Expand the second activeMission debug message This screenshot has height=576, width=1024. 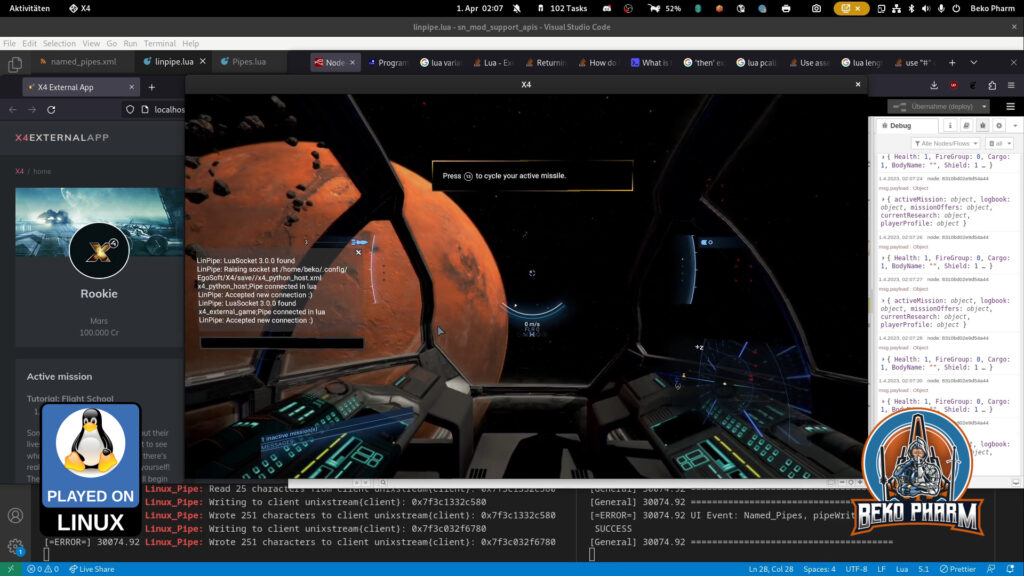883,300
